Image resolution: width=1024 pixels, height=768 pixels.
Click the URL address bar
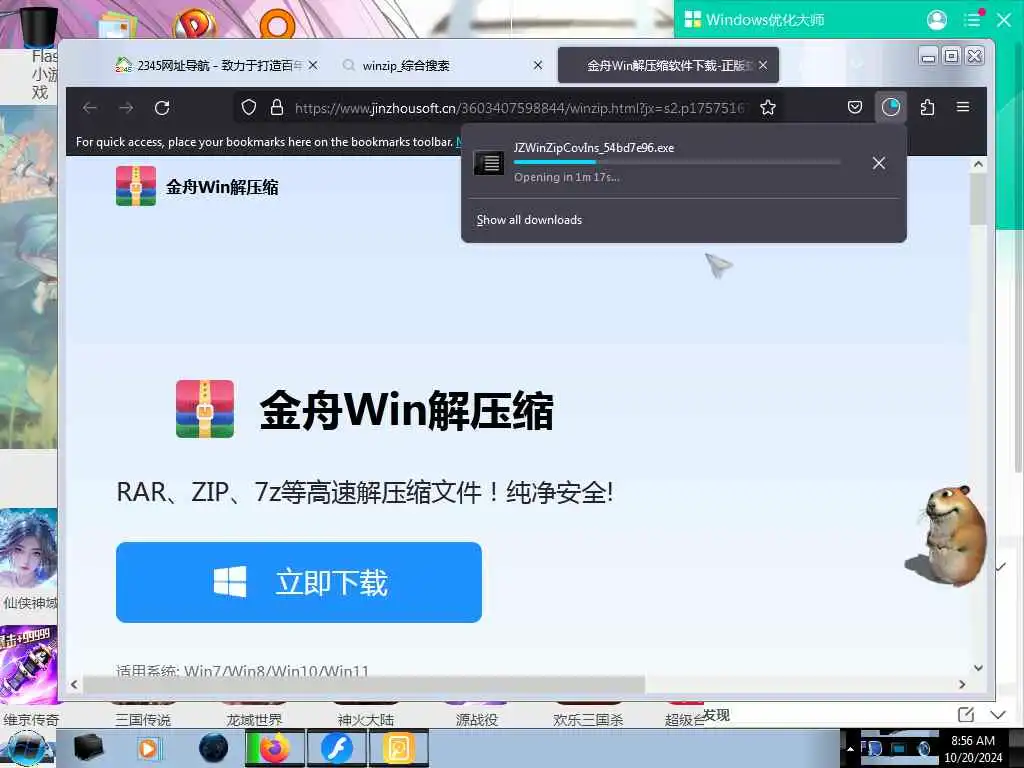[x=519, y=108]
